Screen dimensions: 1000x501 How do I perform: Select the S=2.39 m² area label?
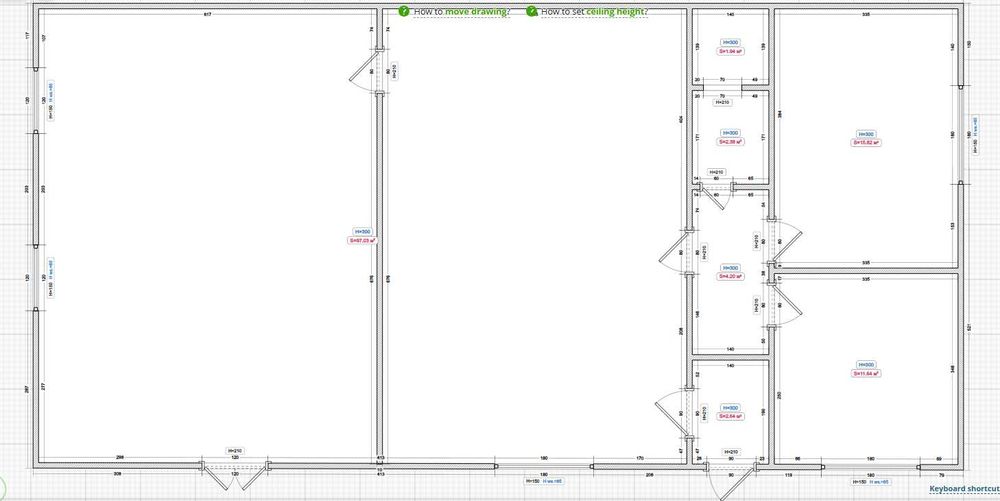tap(730, 142)
